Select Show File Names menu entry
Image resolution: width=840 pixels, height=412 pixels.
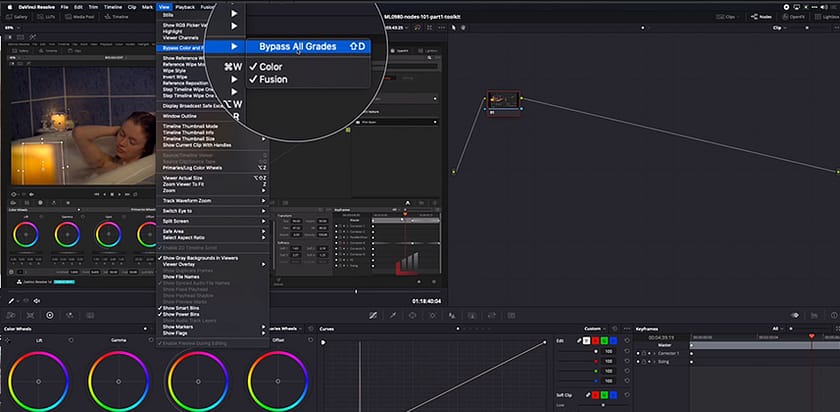coord(212,276)
